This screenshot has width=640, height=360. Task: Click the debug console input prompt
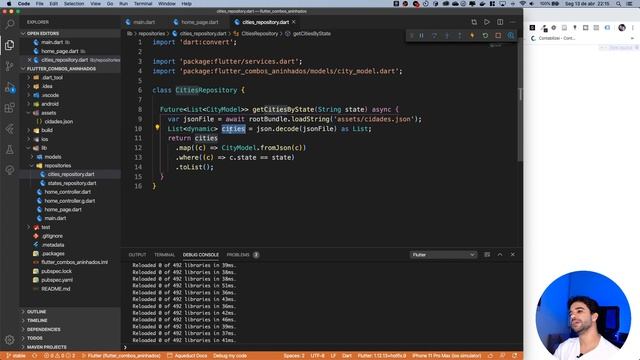click(x=322, y=347)
